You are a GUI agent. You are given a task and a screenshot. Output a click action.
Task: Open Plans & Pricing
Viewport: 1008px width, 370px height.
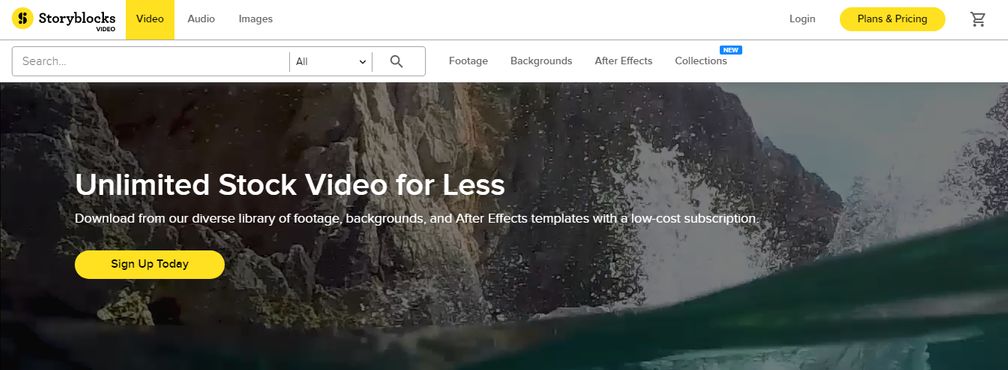pyautogui.click(x=892, y=19)
